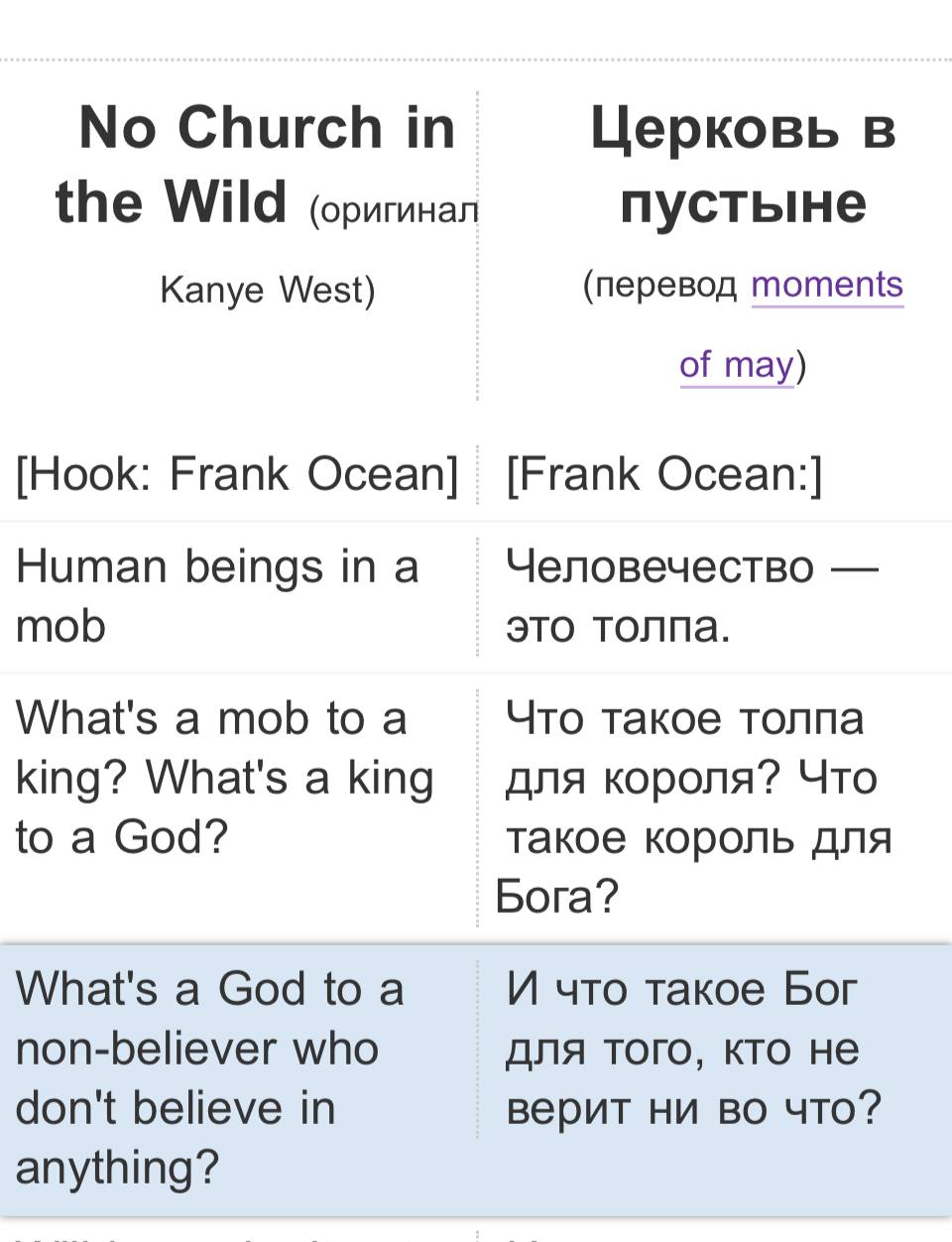Select the '[Hook: Frank Ocean]' line
This screenshot has width=952, height=1242.
[x=237, y=474]
